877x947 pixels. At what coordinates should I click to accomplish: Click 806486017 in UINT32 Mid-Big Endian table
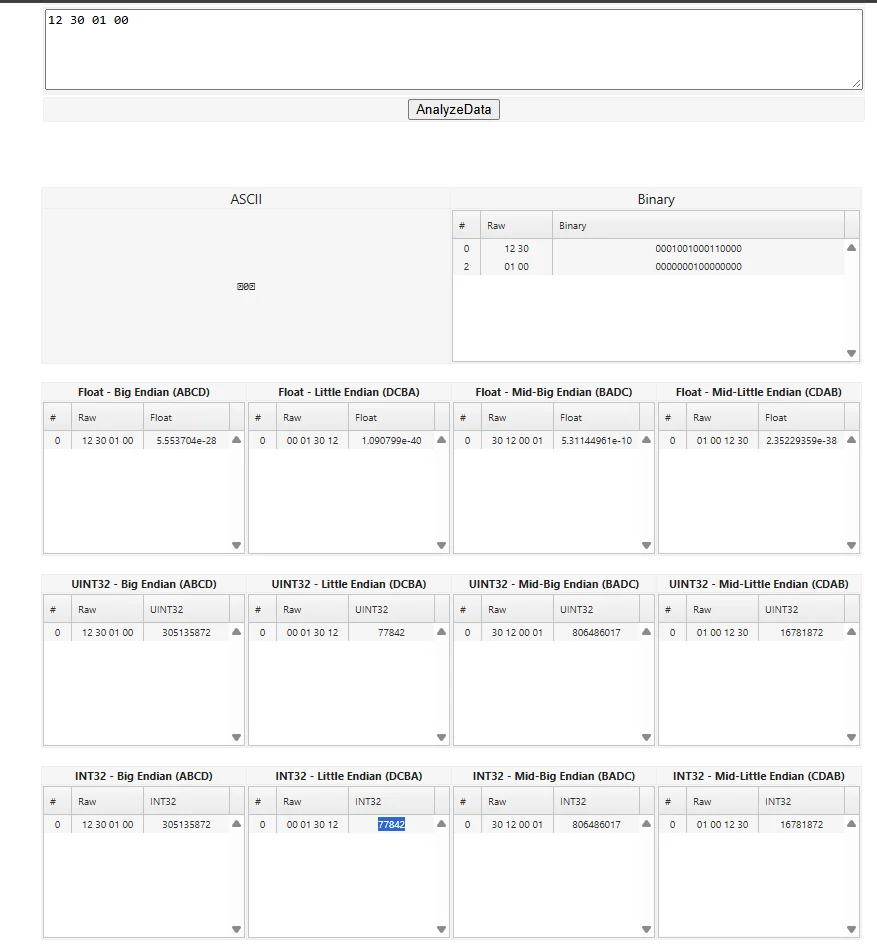596,632
